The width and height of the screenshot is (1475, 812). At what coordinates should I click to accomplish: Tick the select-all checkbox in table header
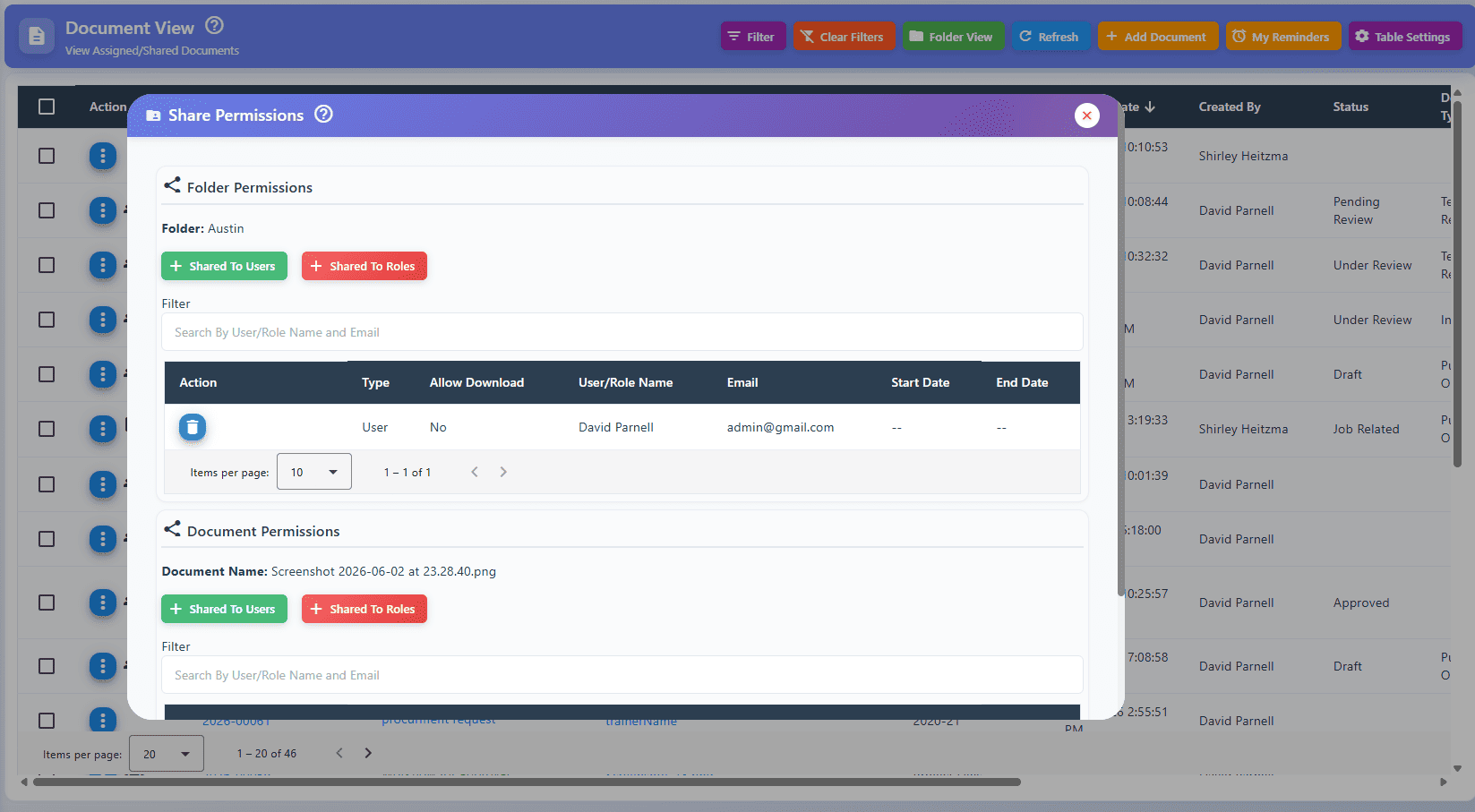[x=47, y=107]
